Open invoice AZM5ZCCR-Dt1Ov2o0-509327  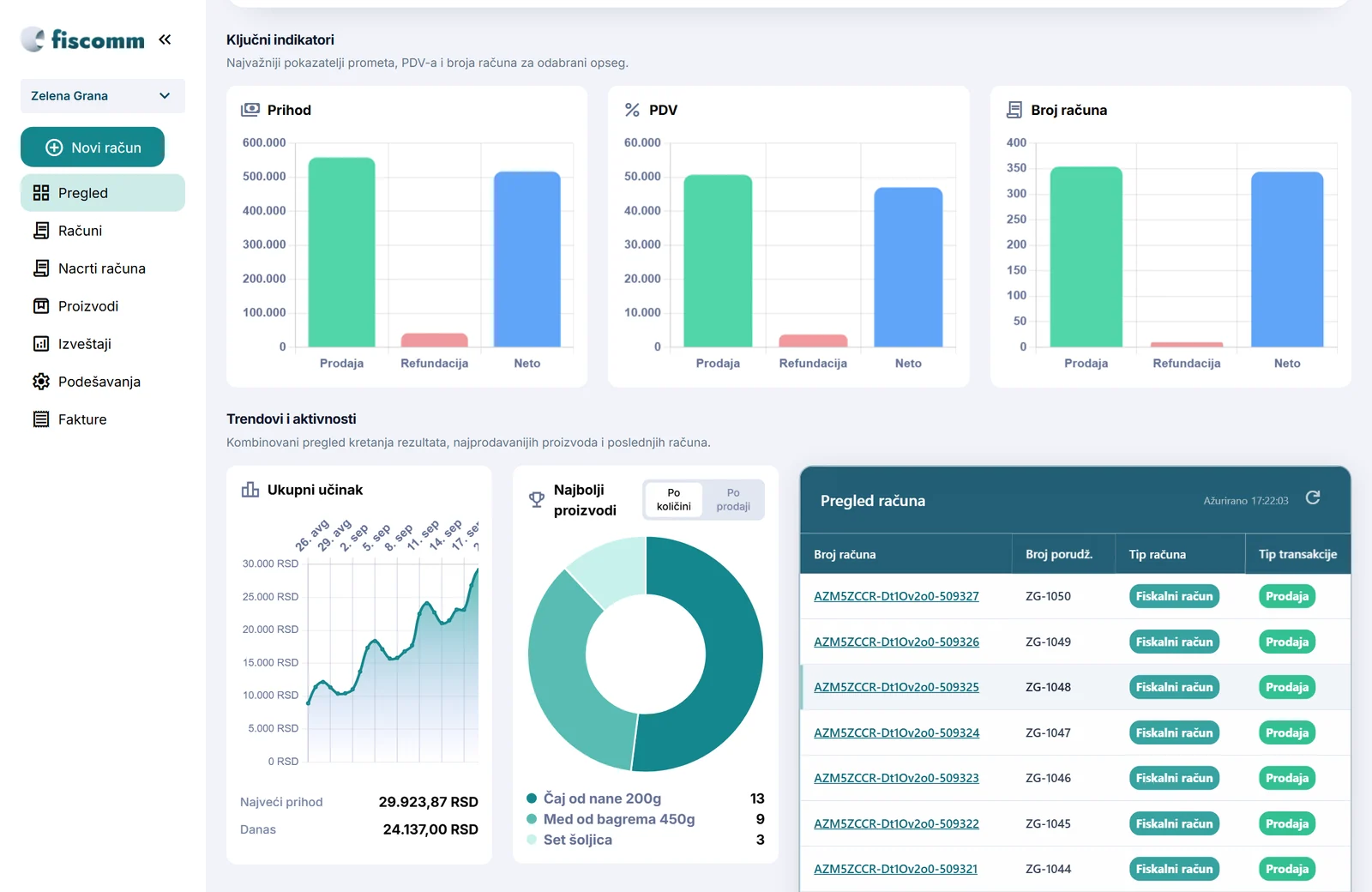point(896,596)
